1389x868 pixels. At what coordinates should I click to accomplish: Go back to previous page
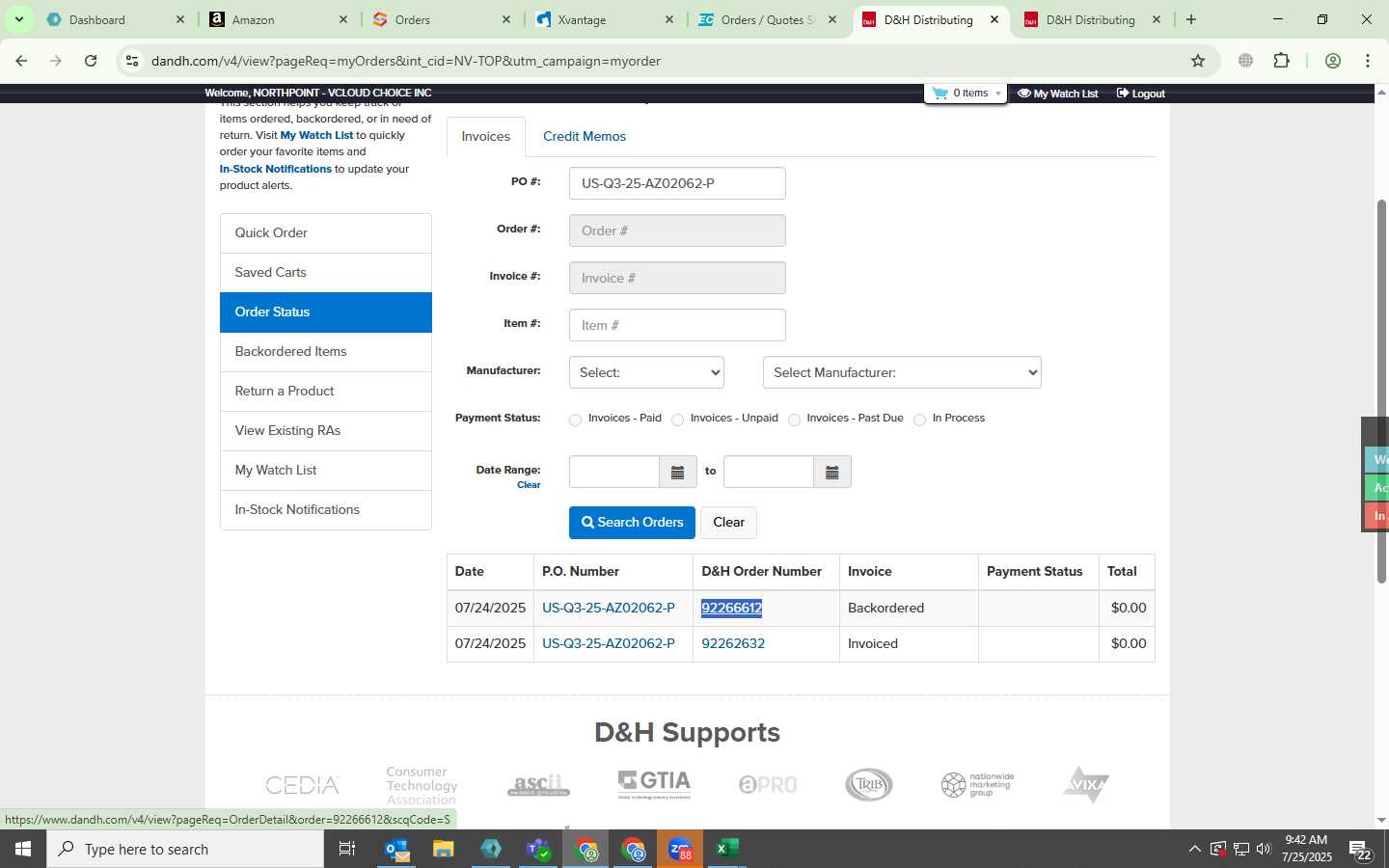click(x=21, y=61)
